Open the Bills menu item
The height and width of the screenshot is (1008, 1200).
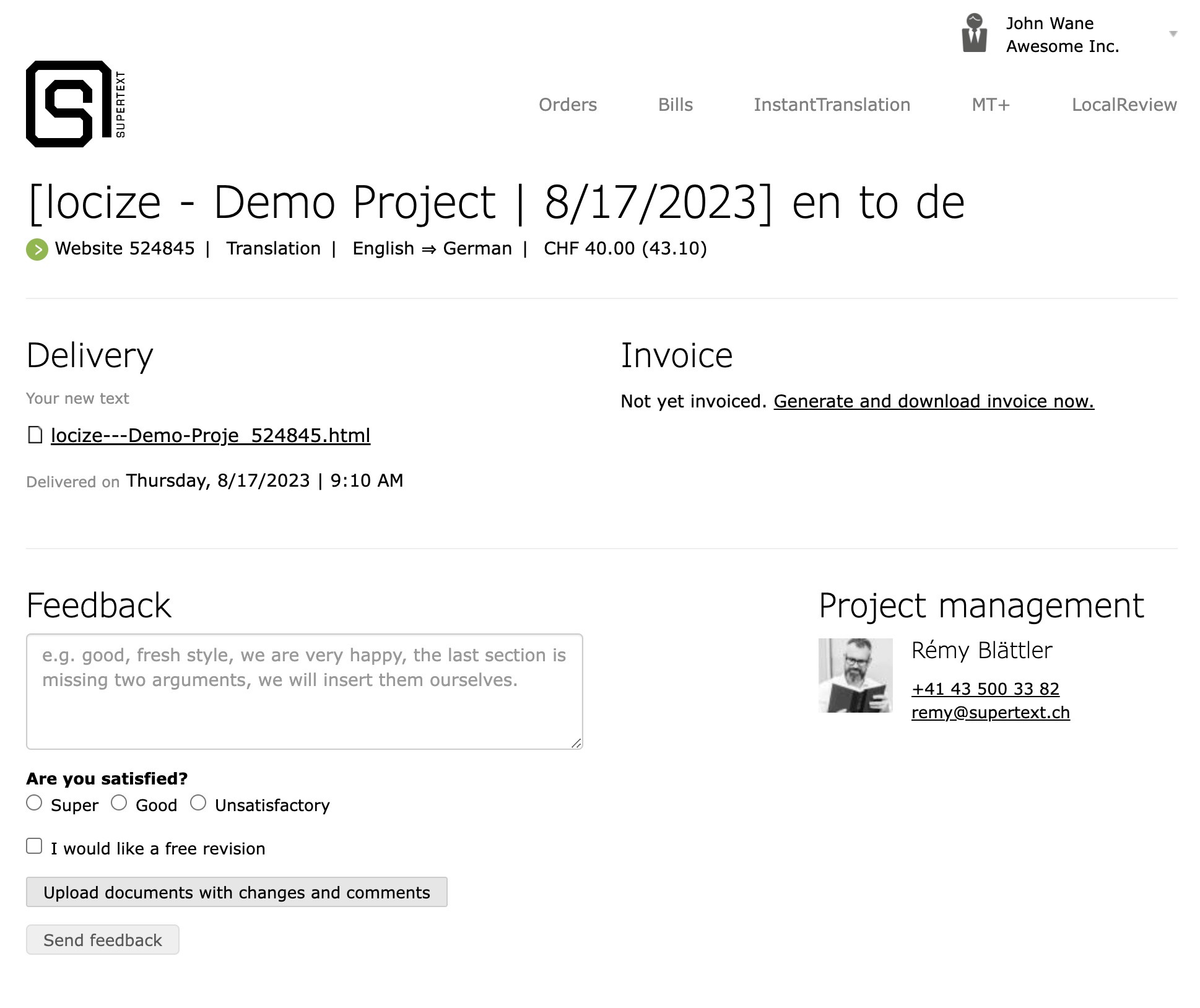click(x=675, y=105)
